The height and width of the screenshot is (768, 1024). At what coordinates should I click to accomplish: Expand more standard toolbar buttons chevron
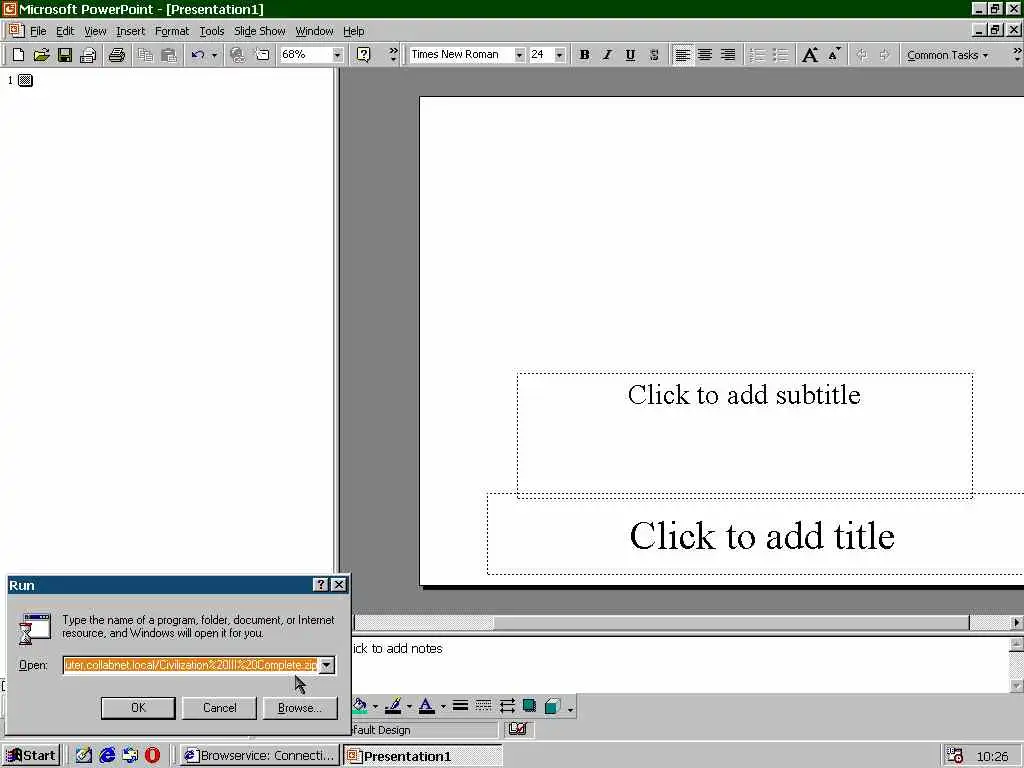[393, 55]
